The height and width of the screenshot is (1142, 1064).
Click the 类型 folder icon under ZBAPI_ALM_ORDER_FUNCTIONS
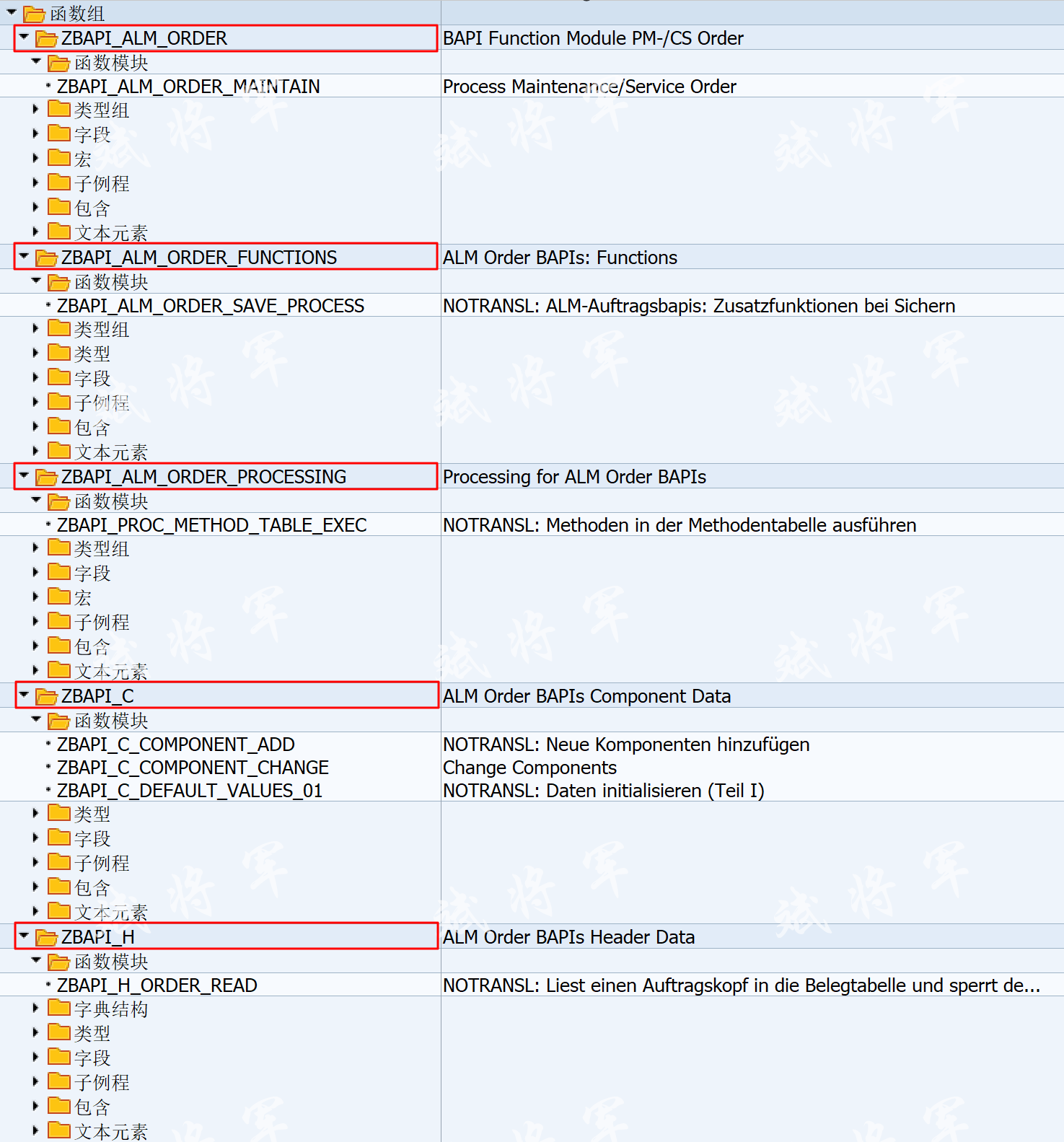coord(58,353)
